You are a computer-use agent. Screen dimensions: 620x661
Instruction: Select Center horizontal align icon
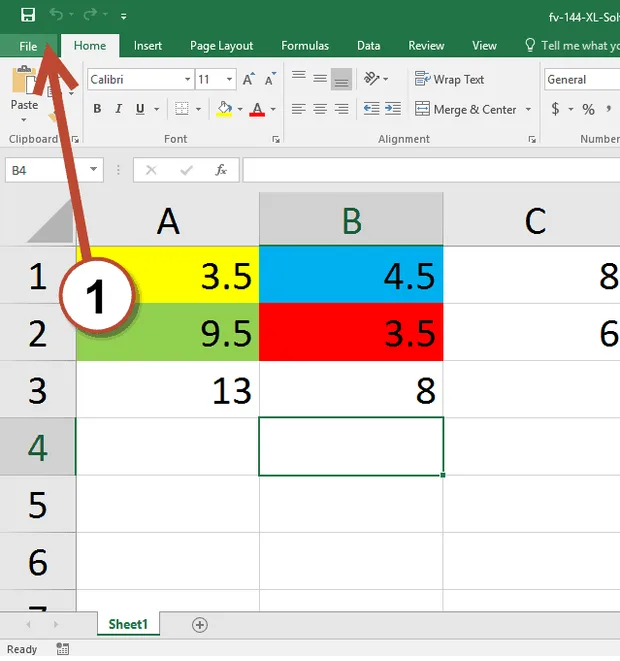[x=320, y=109]
